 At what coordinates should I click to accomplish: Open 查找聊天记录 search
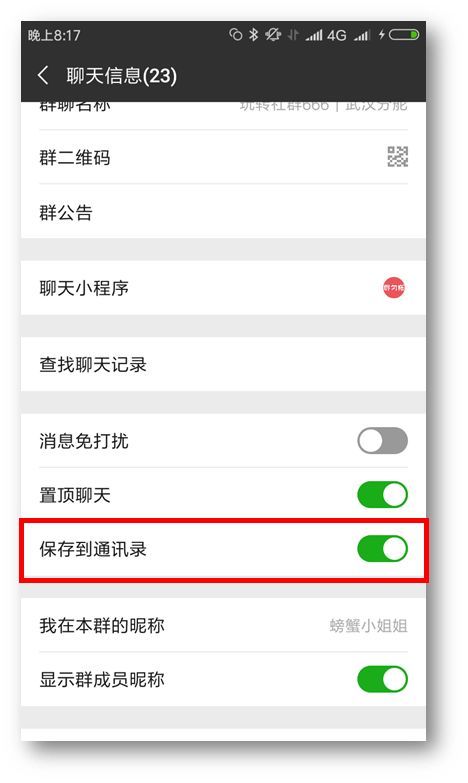tap(223, 364)
